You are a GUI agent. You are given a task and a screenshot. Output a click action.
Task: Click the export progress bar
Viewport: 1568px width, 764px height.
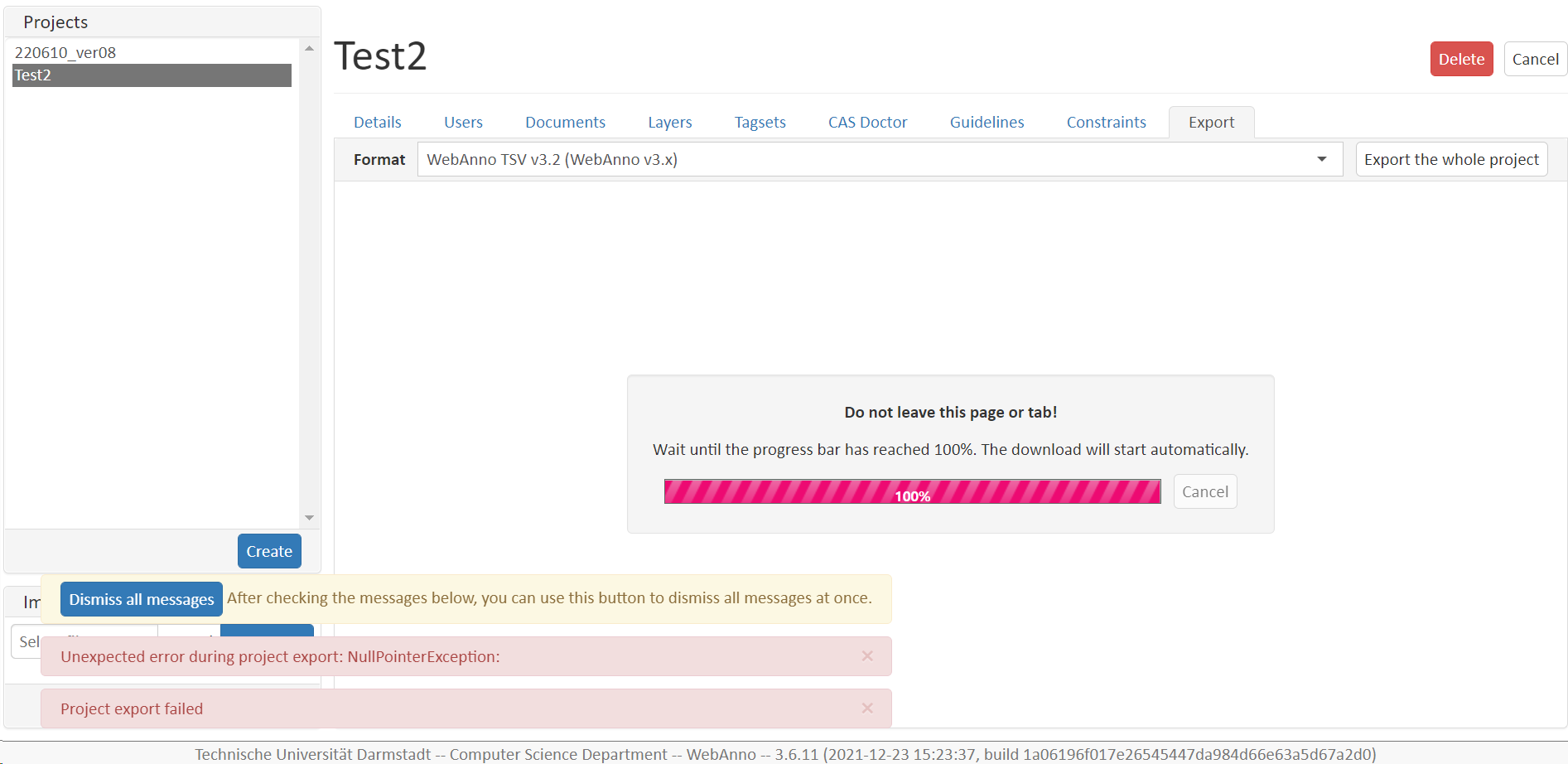click(912, 491)
